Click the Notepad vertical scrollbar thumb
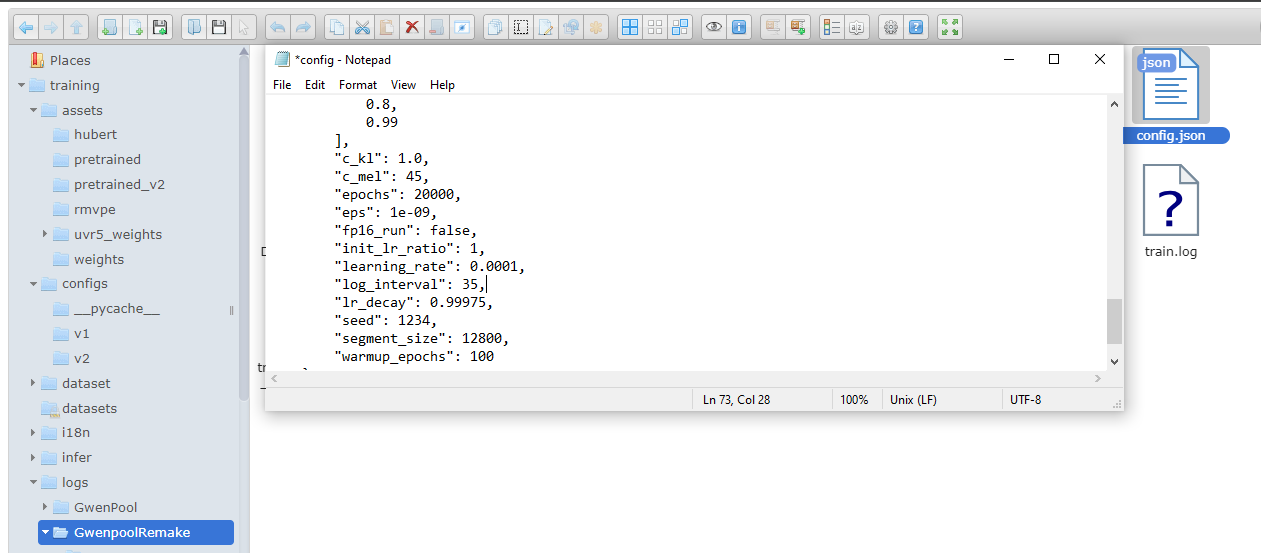The width and height of the screenshot is (1261, 553). tap(1114, 322)
